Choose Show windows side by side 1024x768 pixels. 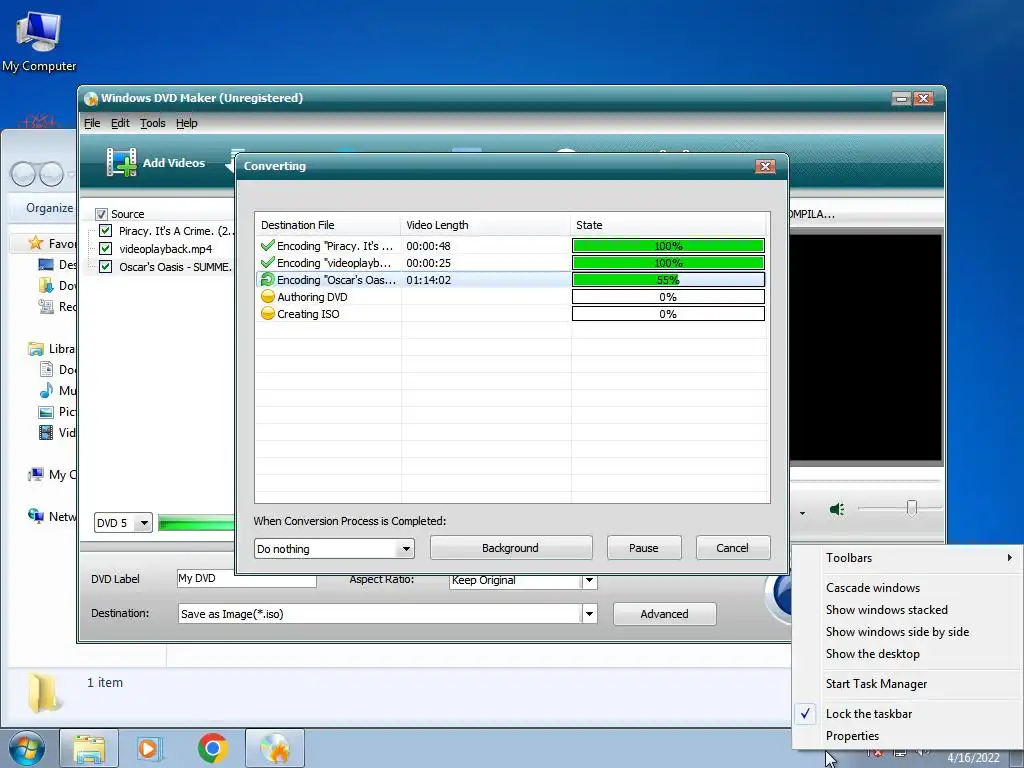coord(897,632)
